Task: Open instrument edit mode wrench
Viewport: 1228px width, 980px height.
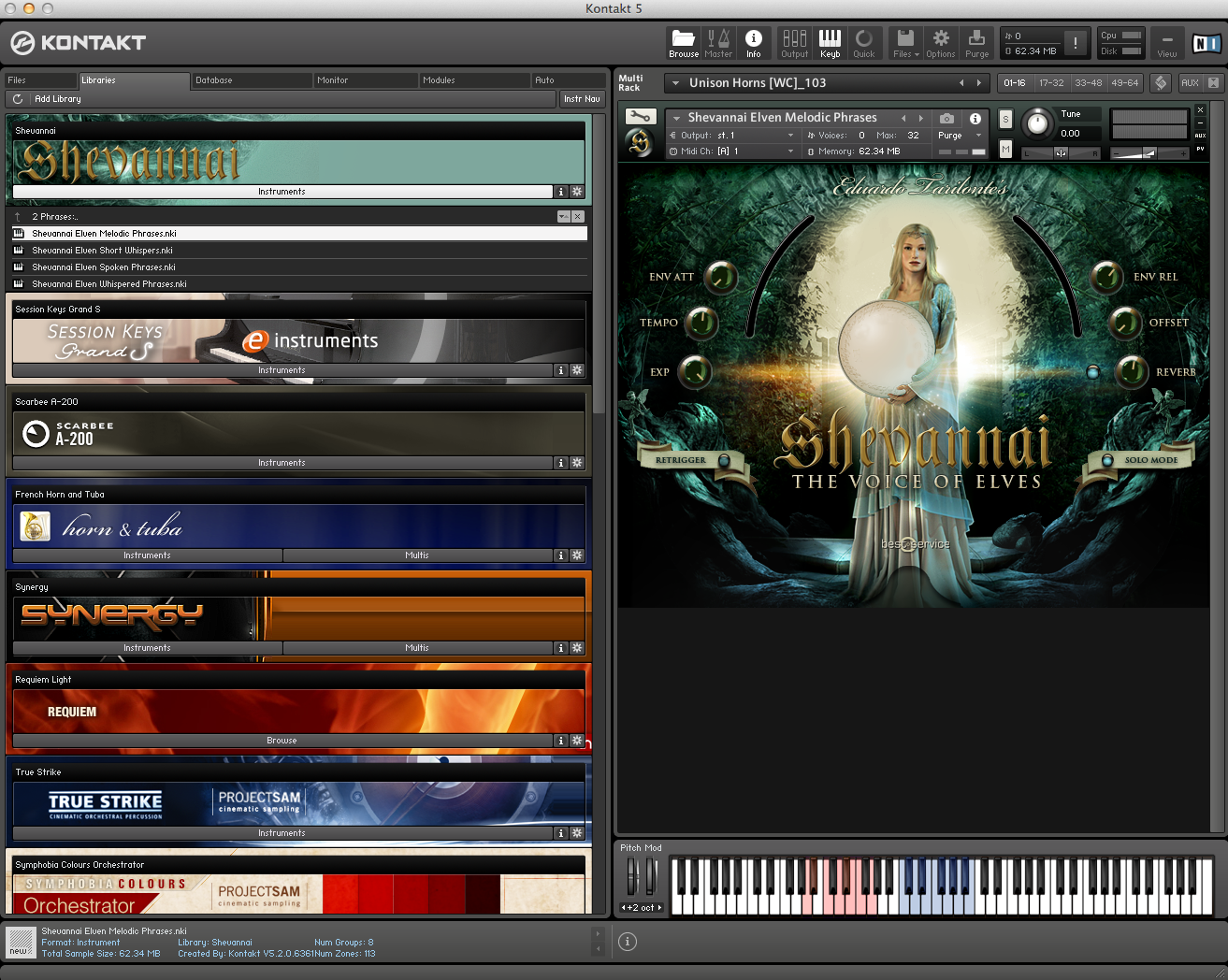Action: tap(641, 117)
